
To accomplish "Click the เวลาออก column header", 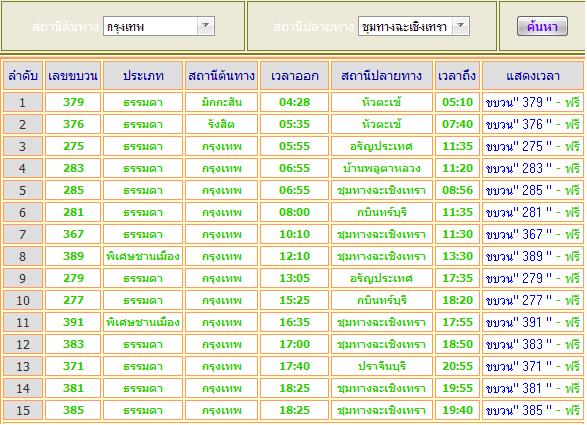I will pyautogui.click(x=295, y=76).
